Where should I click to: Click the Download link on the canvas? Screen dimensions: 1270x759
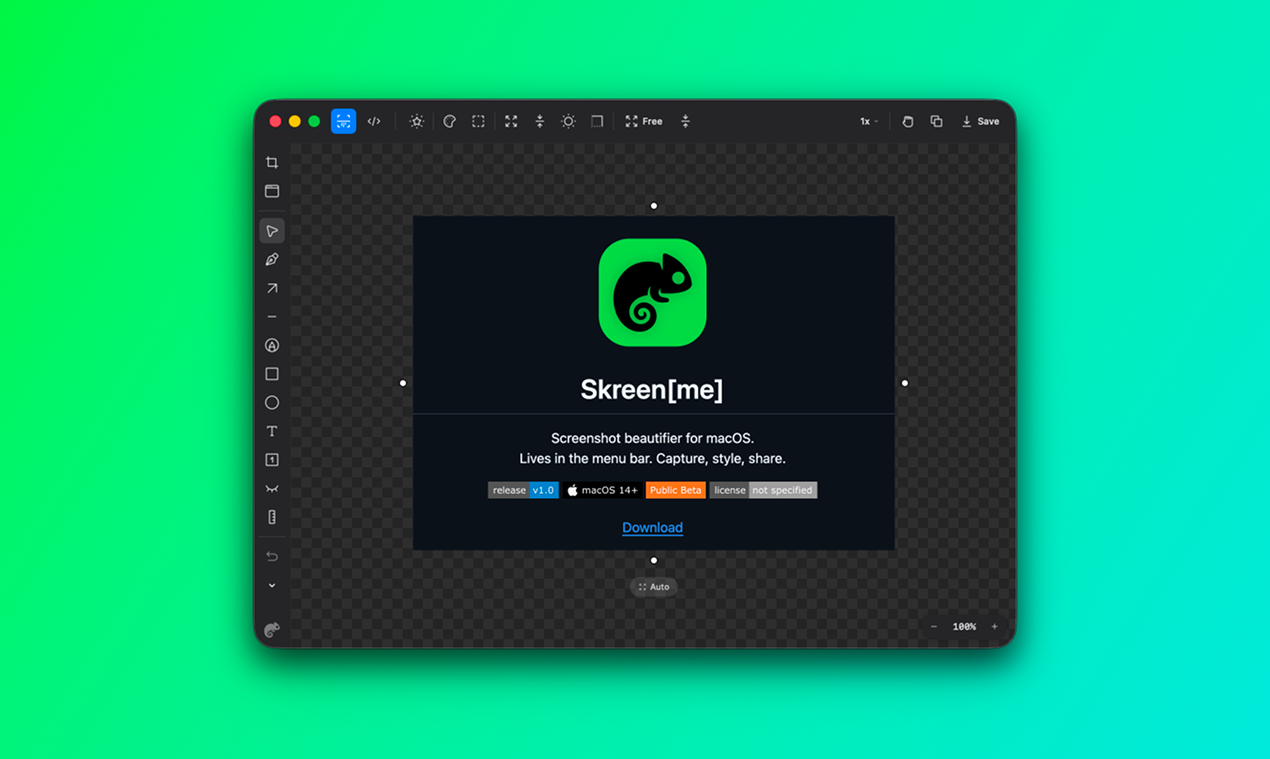pos(652,527)
